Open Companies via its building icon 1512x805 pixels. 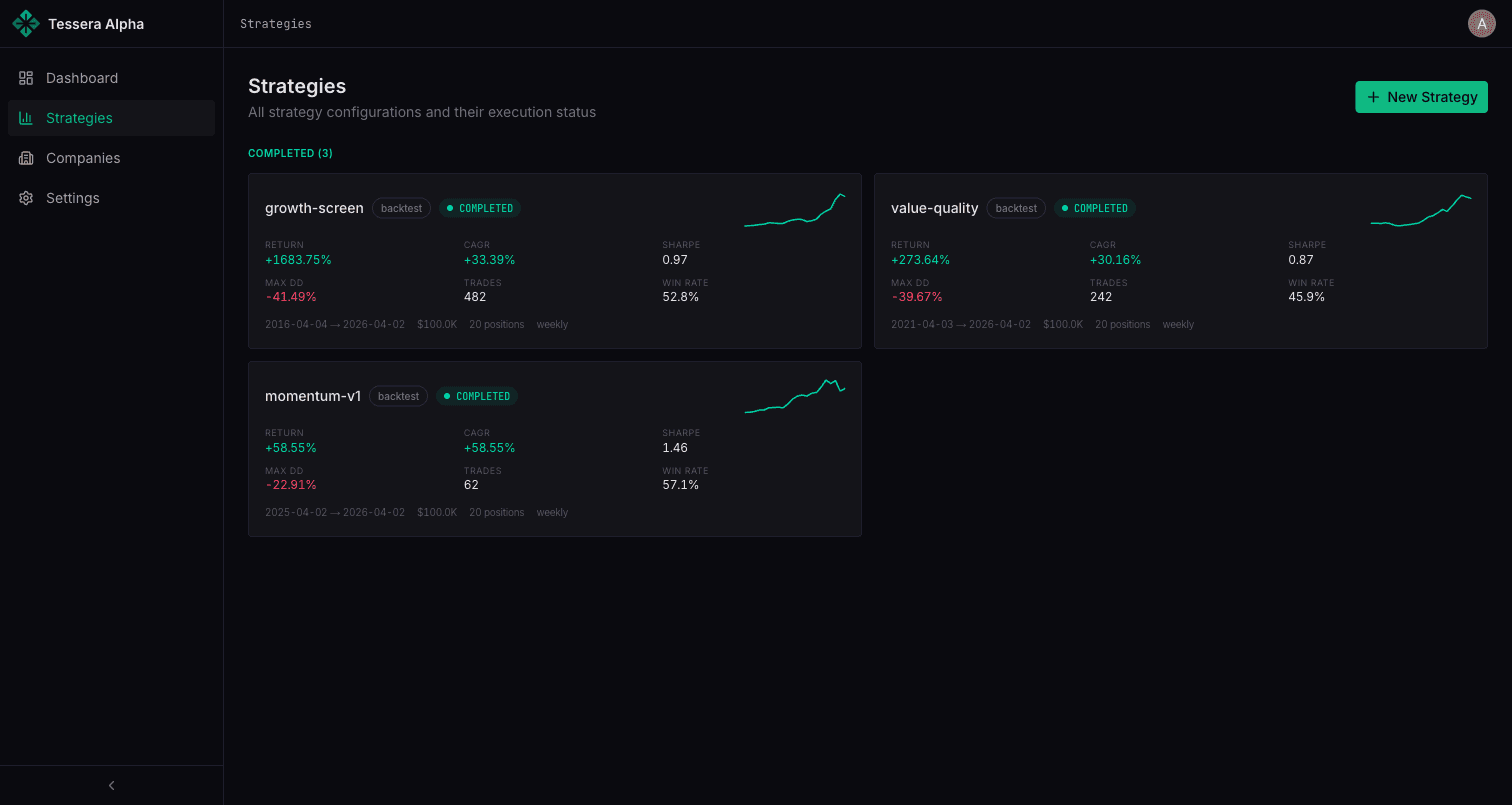pos(26,157)
